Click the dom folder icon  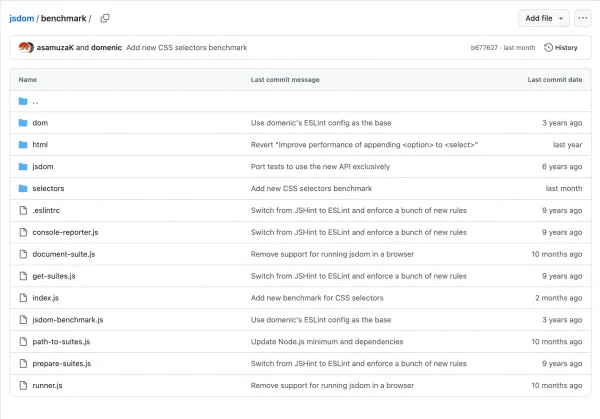coord(23,123)
